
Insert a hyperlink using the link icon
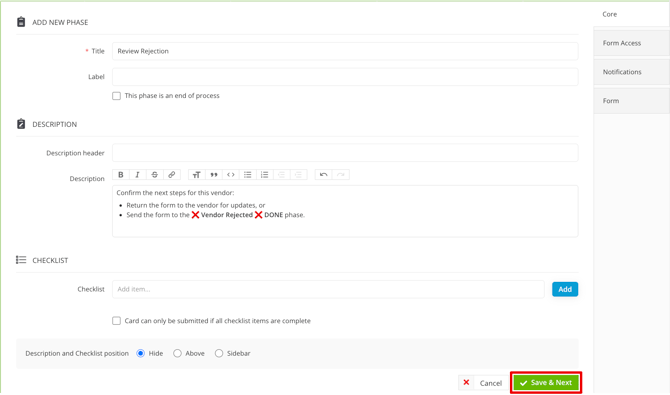pyautogui.click(x=171, y=174)
